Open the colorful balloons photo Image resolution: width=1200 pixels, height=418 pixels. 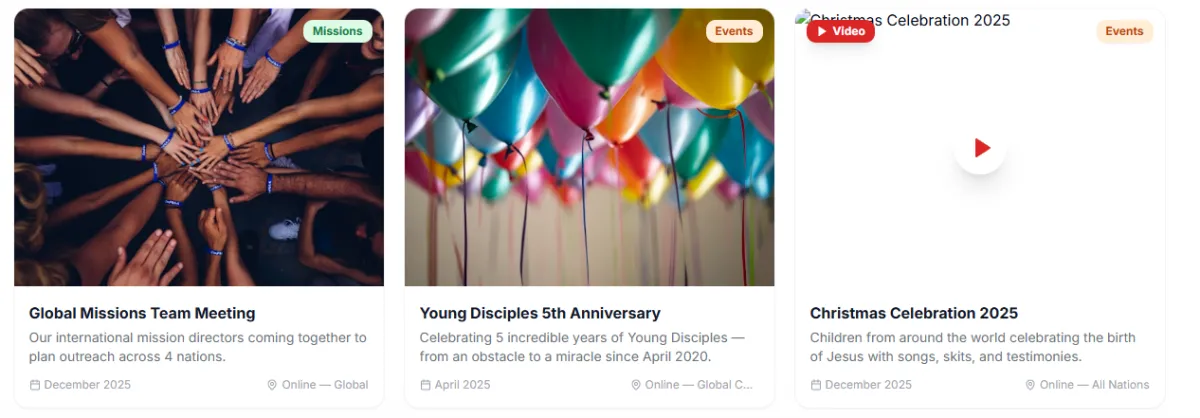click(x=589, y=147)
